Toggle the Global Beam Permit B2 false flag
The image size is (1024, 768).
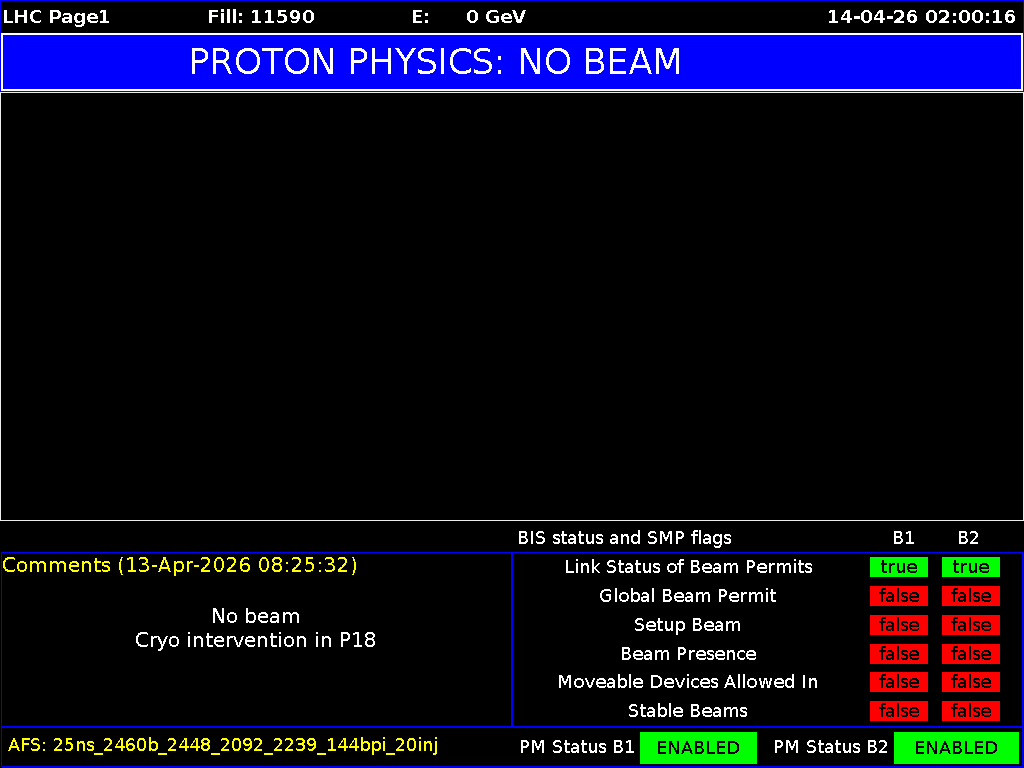(970, 596)
